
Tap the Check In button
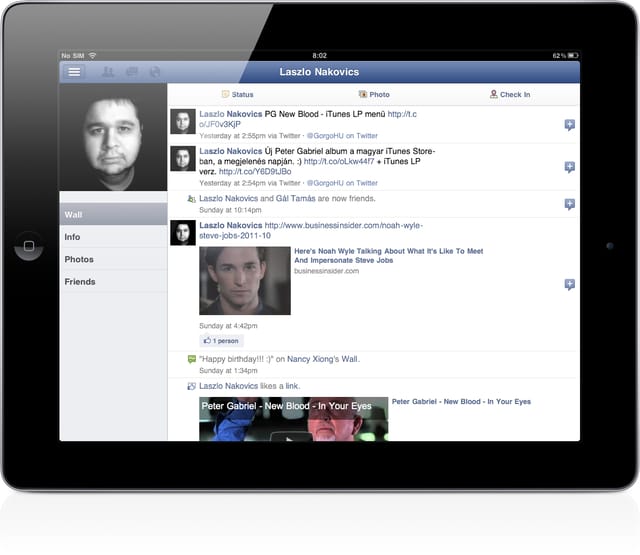[x=510, y=94]
